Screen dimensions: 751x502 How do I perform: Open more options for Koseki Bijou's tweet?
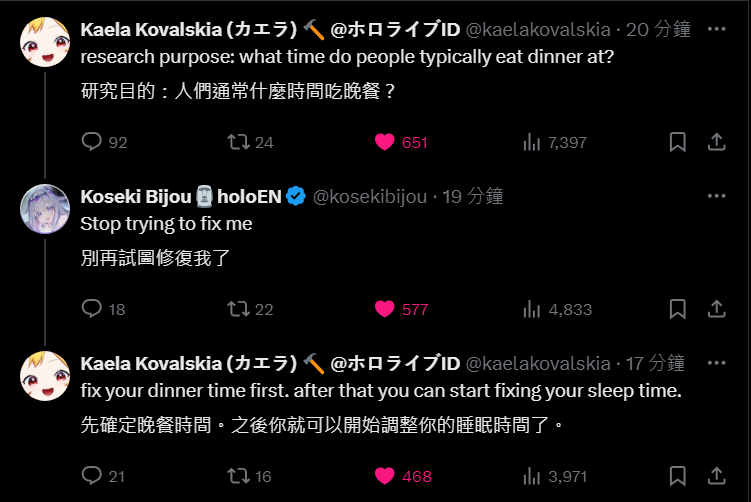pyautogui.click(x=716, y=196)
